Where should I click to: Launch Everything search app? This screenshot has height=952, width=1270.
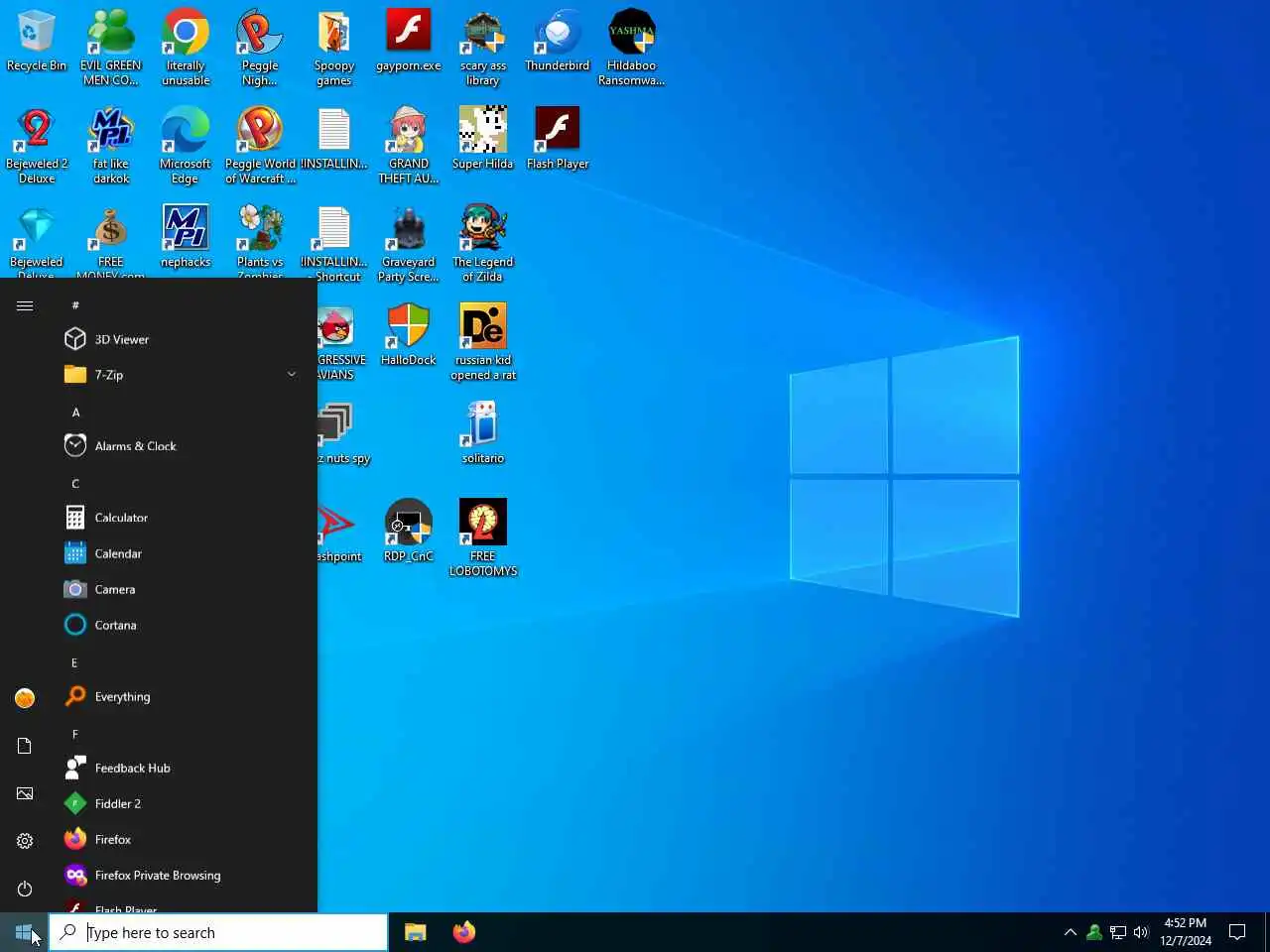(183, 696)
